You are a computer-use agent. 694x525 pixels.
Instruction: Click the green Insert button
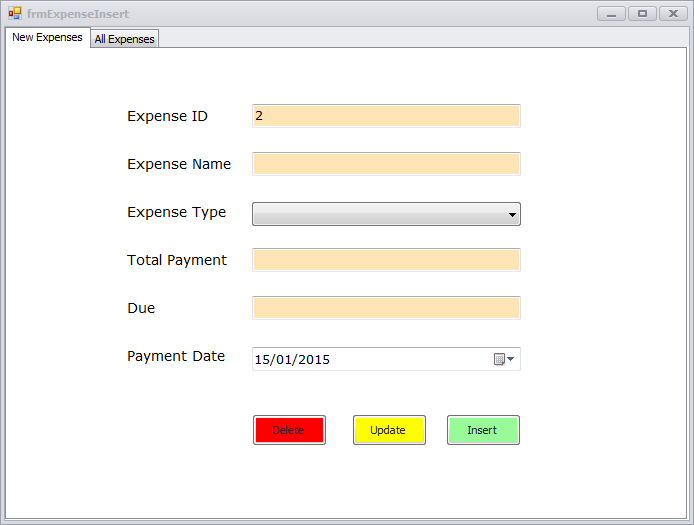click(483, 430)
